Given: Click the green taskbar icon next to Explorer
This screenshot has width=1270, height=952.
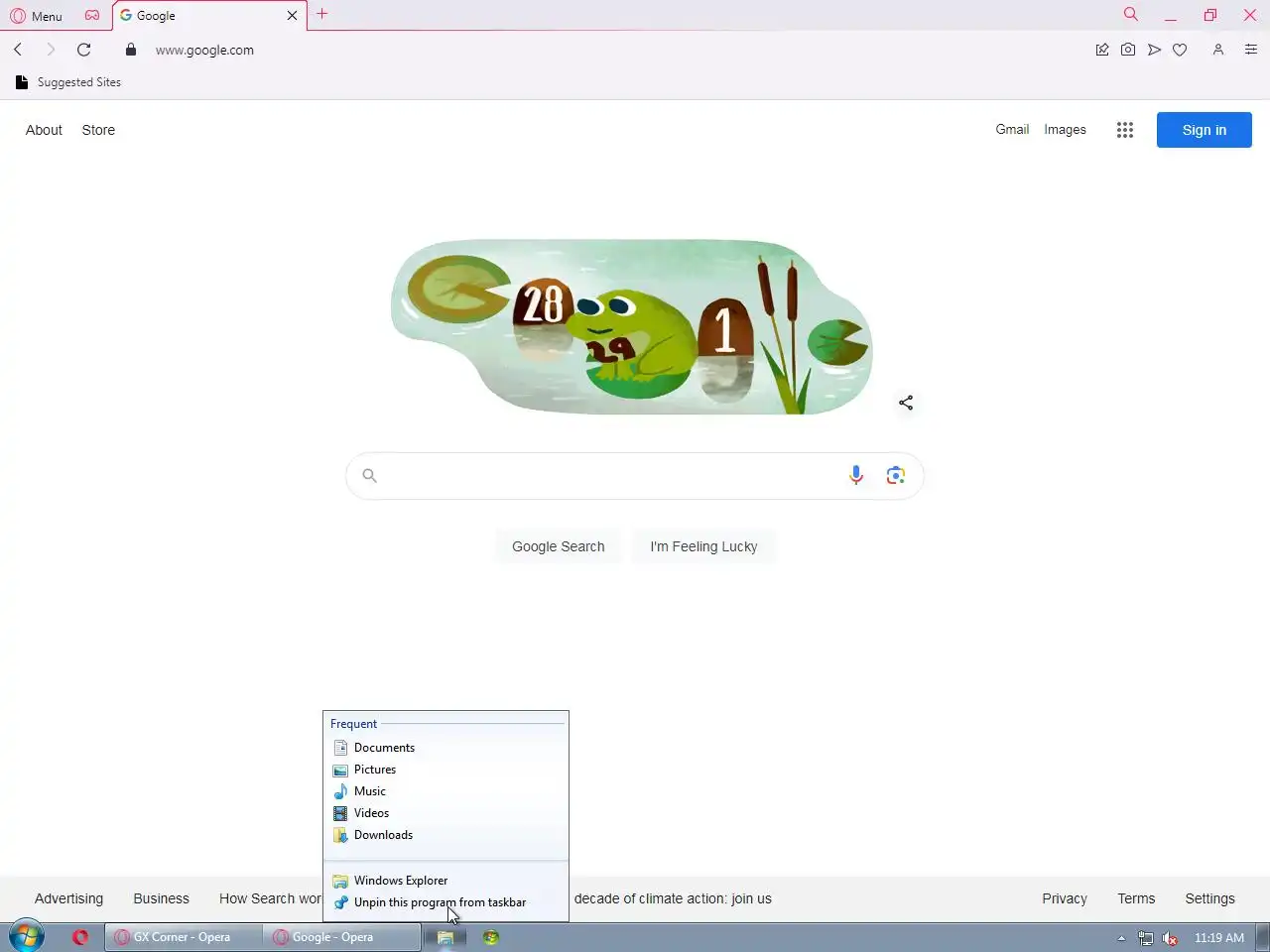Looking at the screenshot, I should (x=491, y=937).
